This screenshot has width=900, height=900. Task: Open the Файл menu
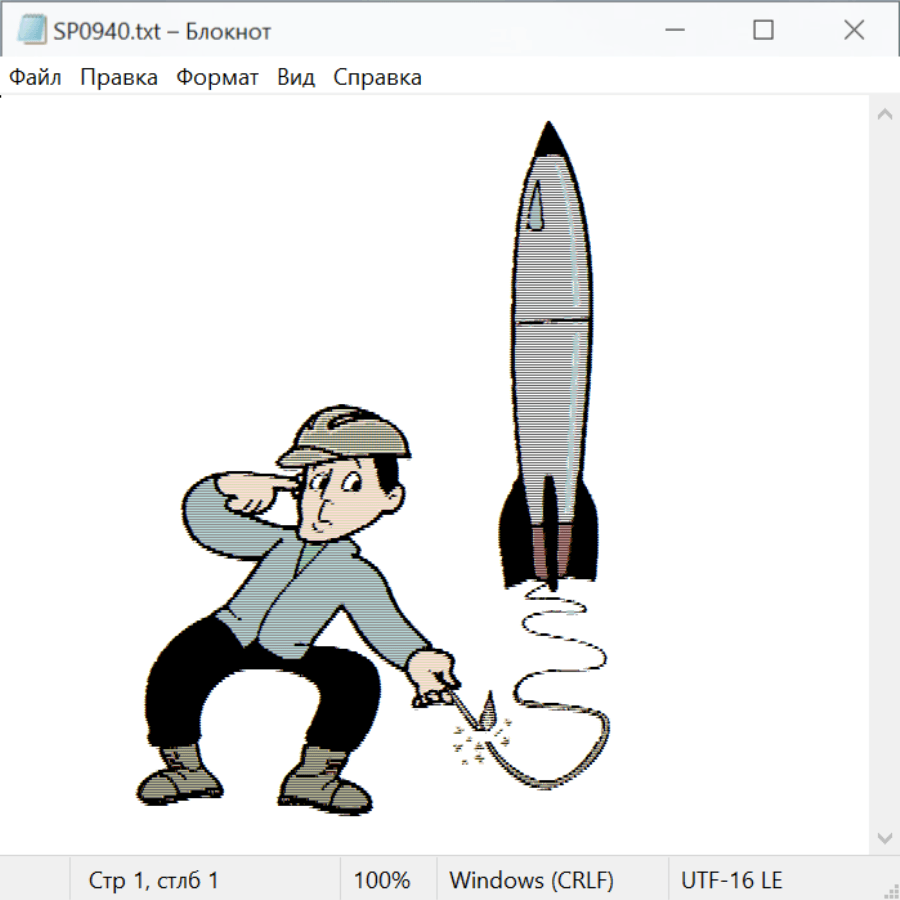click(x=36, y=78)
